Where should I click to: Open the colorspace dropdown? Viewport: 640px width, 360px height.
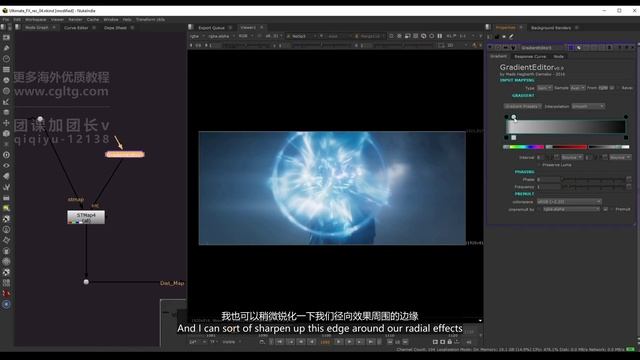click(569, 202)
